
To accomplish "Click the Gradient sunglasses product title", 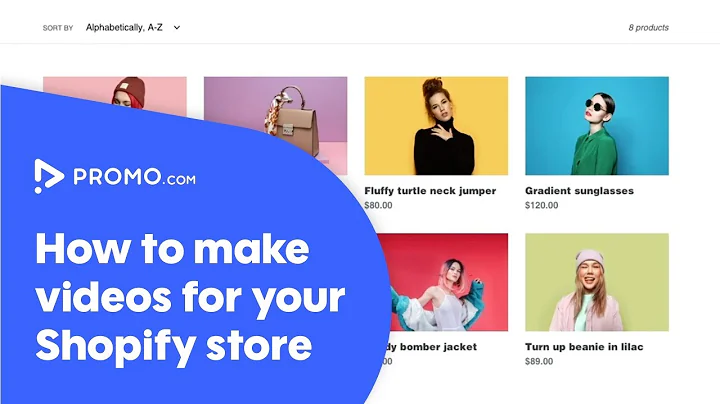I will tap(579, 191).
